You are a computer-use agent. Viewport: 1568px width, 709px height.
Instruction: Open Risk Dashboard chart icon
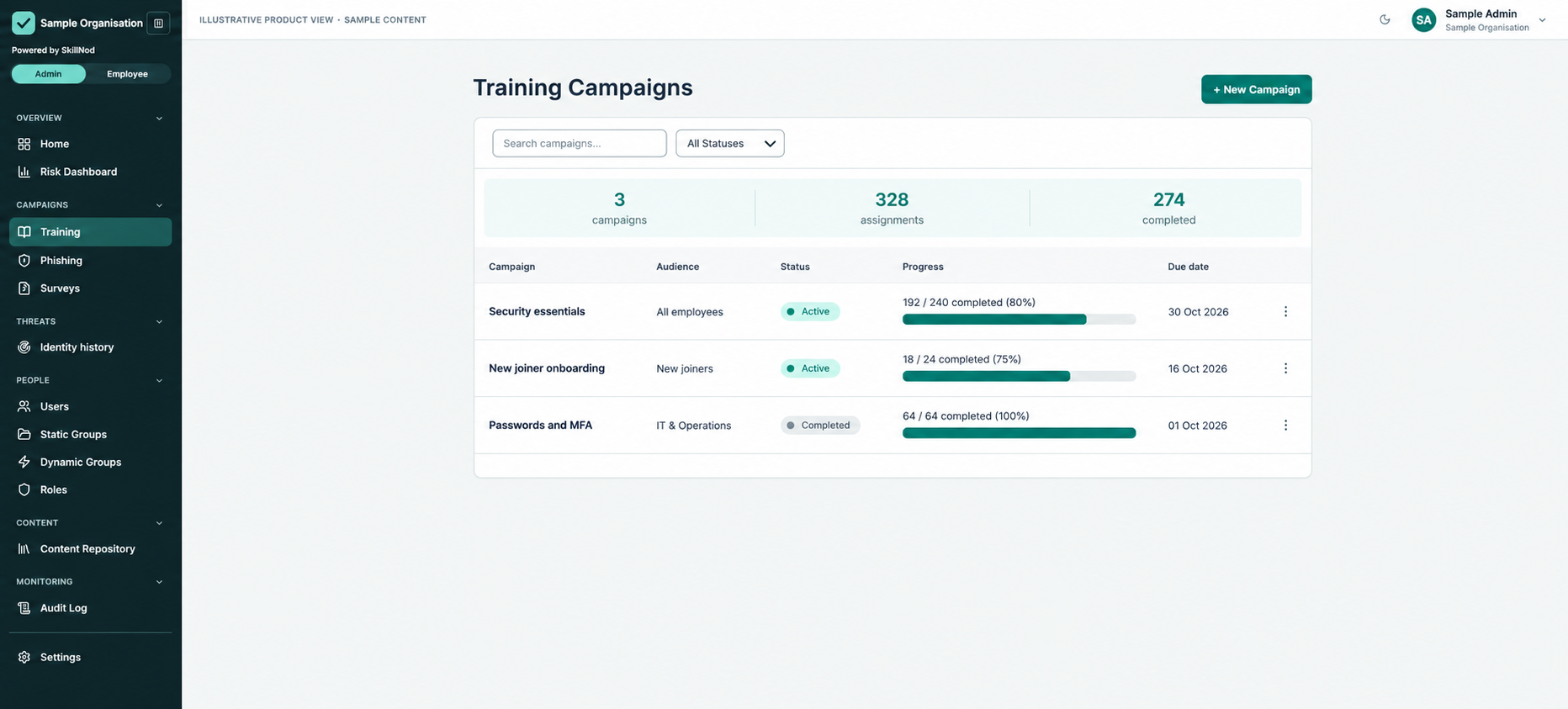point(24,172)
